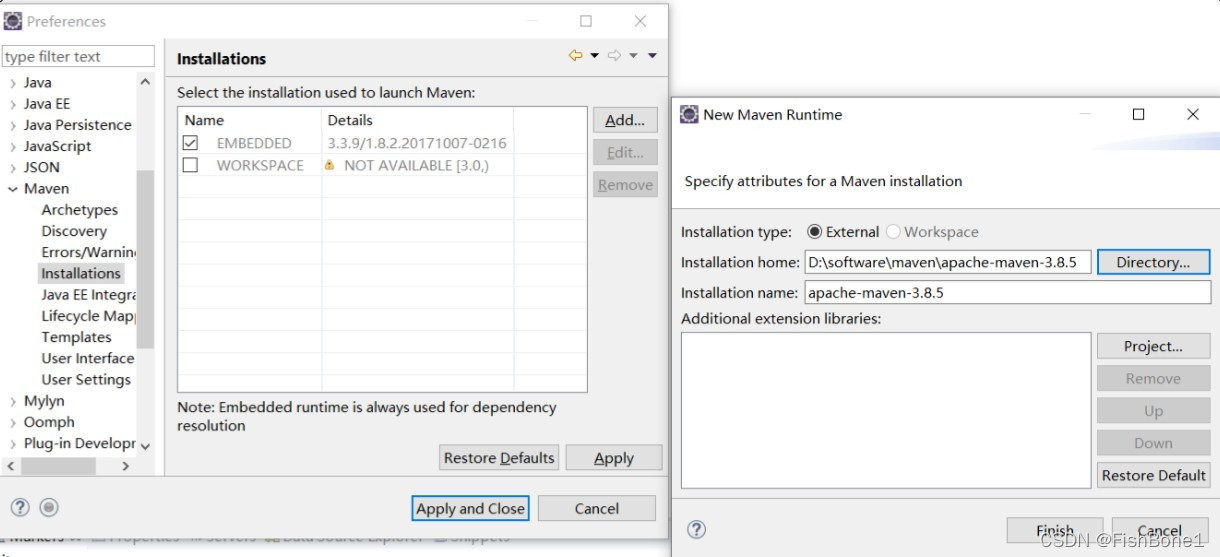Image resolution: width=1220 pixels, height=557 pixels.
Task: Expand the Oomph tree node
Action: 13,422
